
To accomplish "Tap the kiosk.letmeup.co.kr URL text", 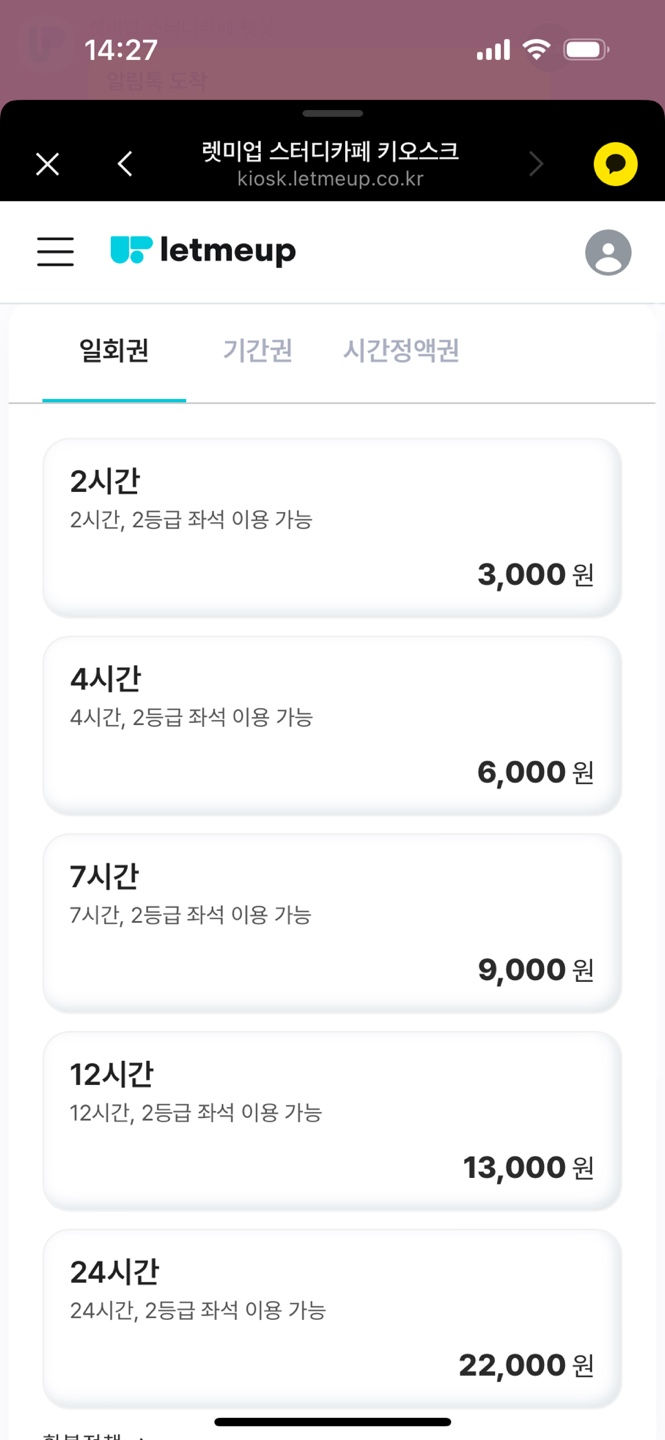I will coord(330,180).
